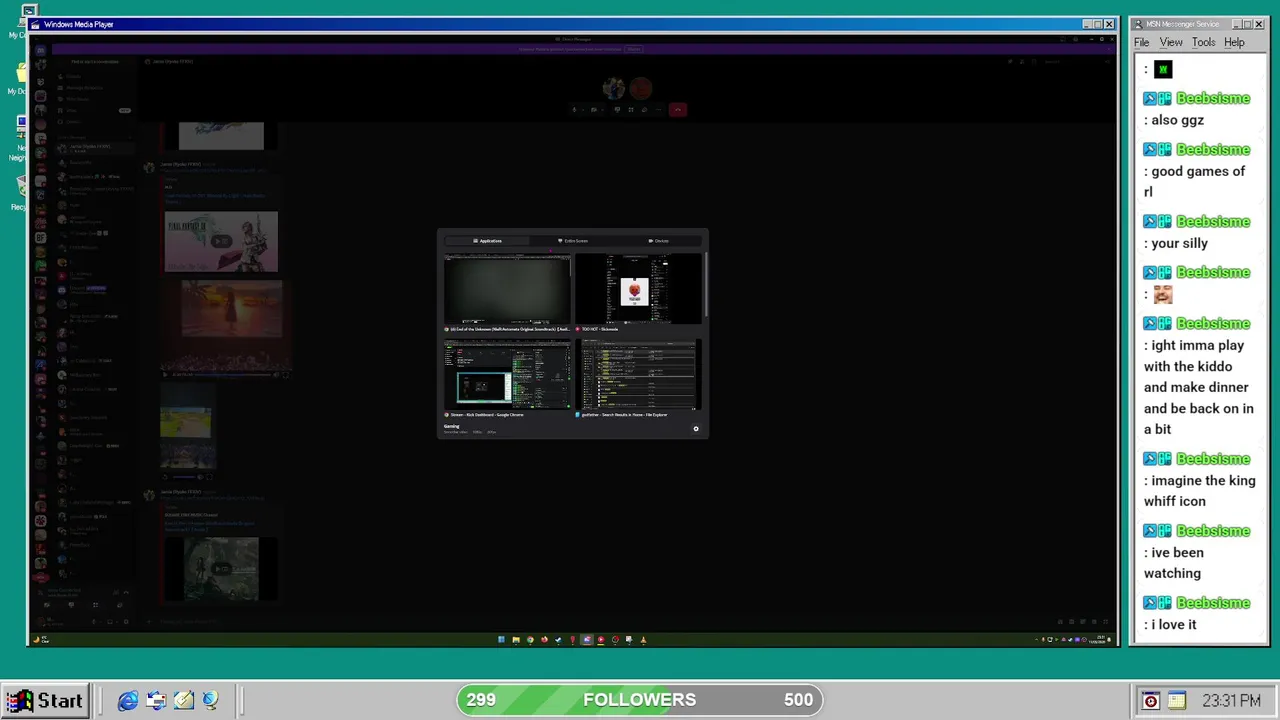Image resolution: width=1280 pixels, height=720 pixels.
Task: Click Beebsisme username above 'your silly'
Action: pyautogui.click(x=1213, y=221)
